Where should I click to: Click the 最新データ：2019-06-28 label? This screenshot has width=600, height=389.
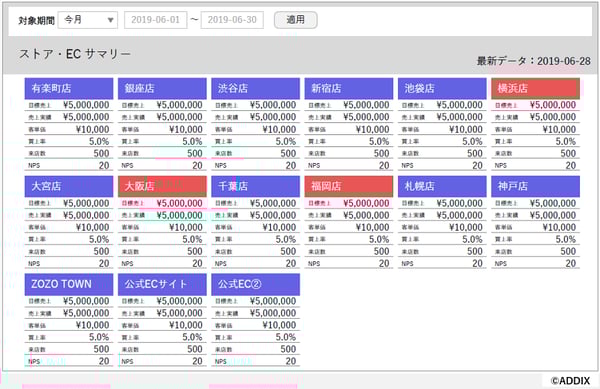[533, 61]
